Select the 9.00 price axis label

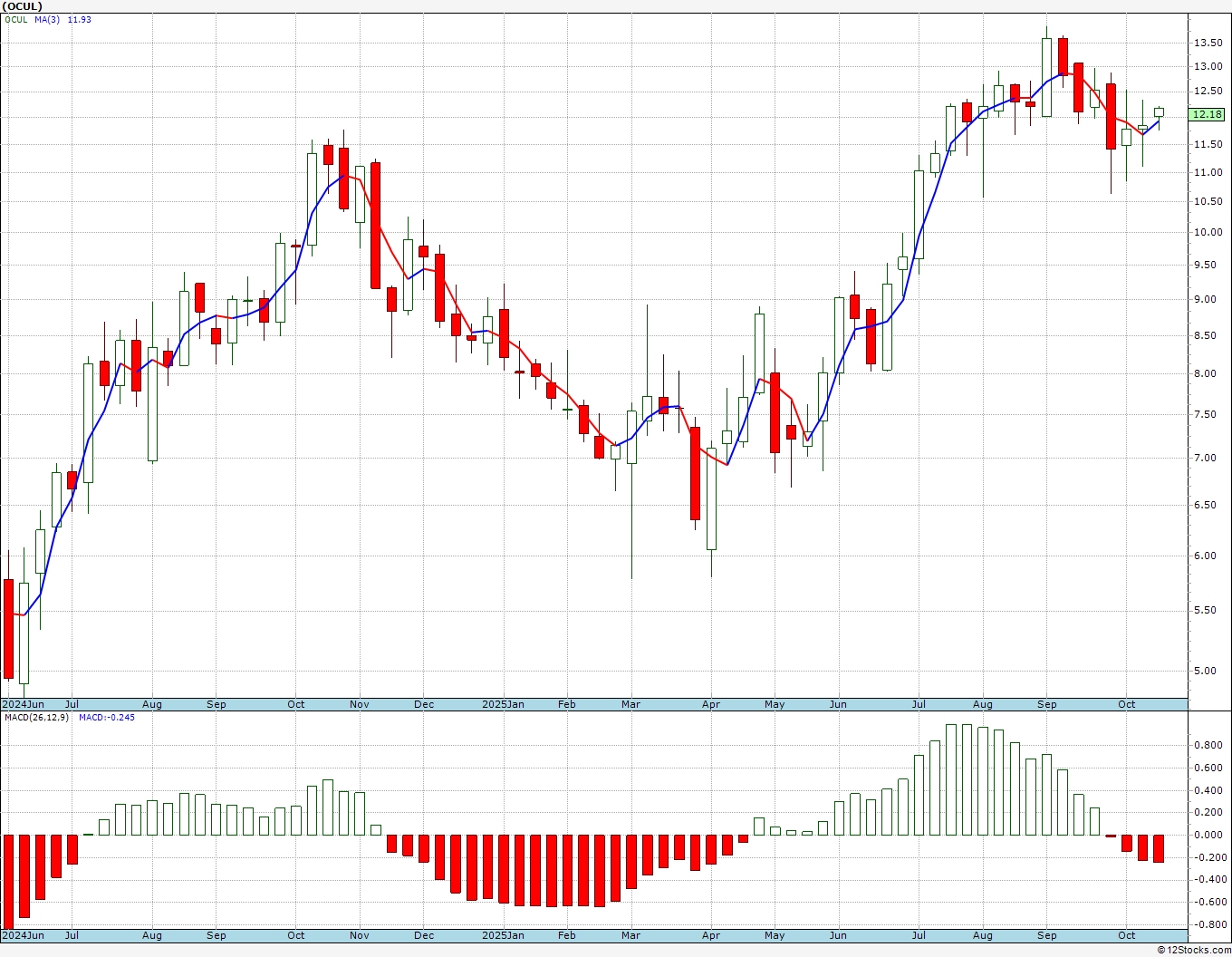click(x=1208, y=299)
